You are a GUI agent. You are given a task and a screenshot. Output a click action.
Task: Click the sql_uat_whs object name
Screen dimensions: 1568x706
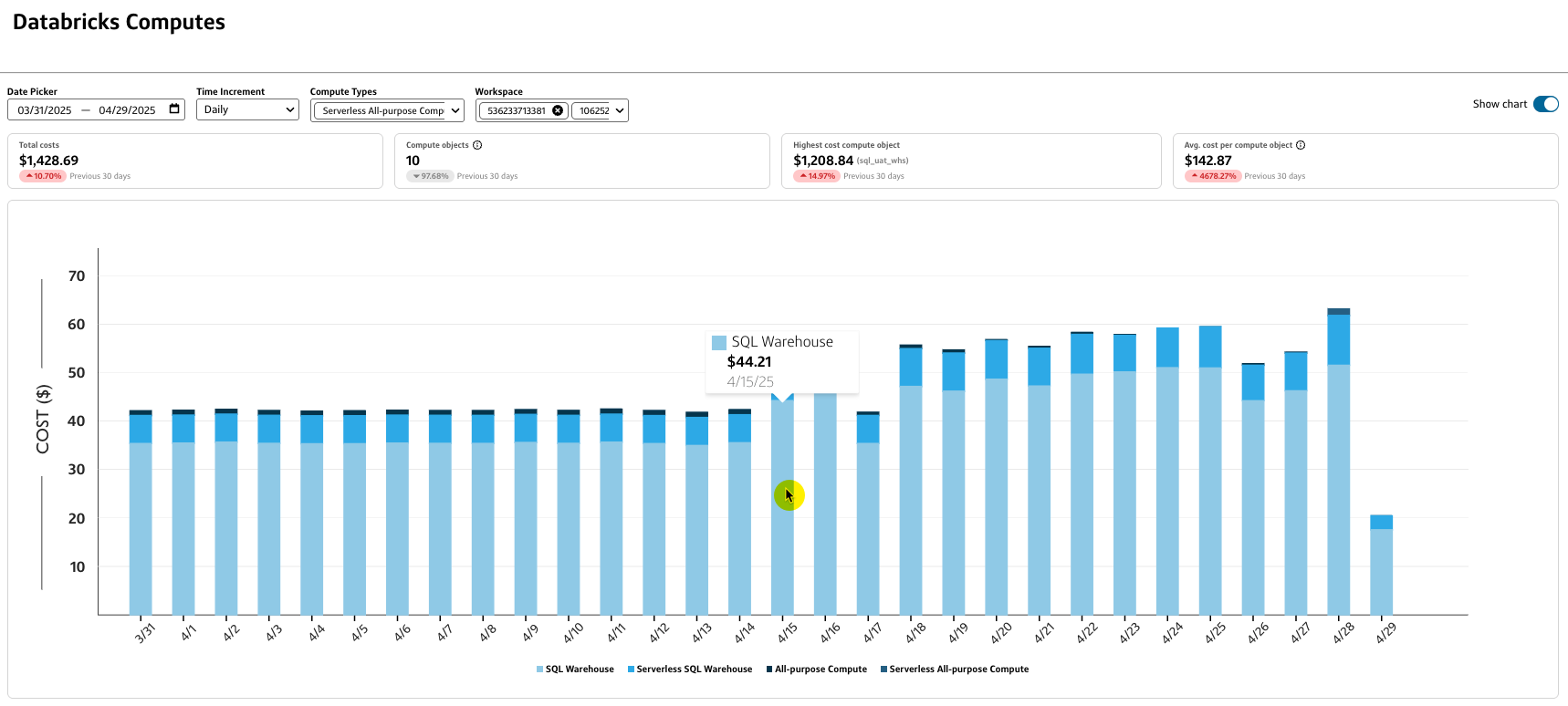tap(883, 161)
